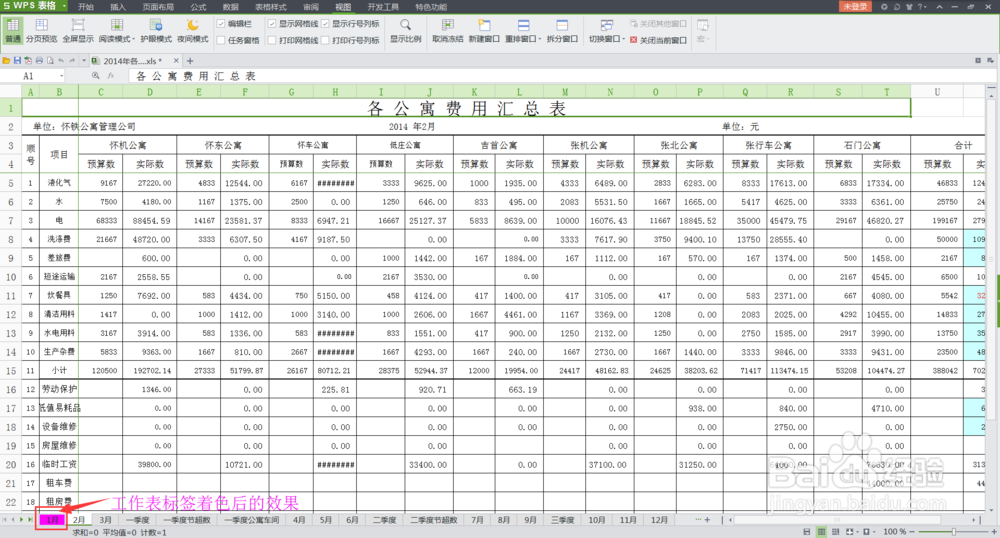Image resolution: width=1000 pixels, height=538 pixels.
Task: Click the 未登录 login button
Action: pos(855,6)
